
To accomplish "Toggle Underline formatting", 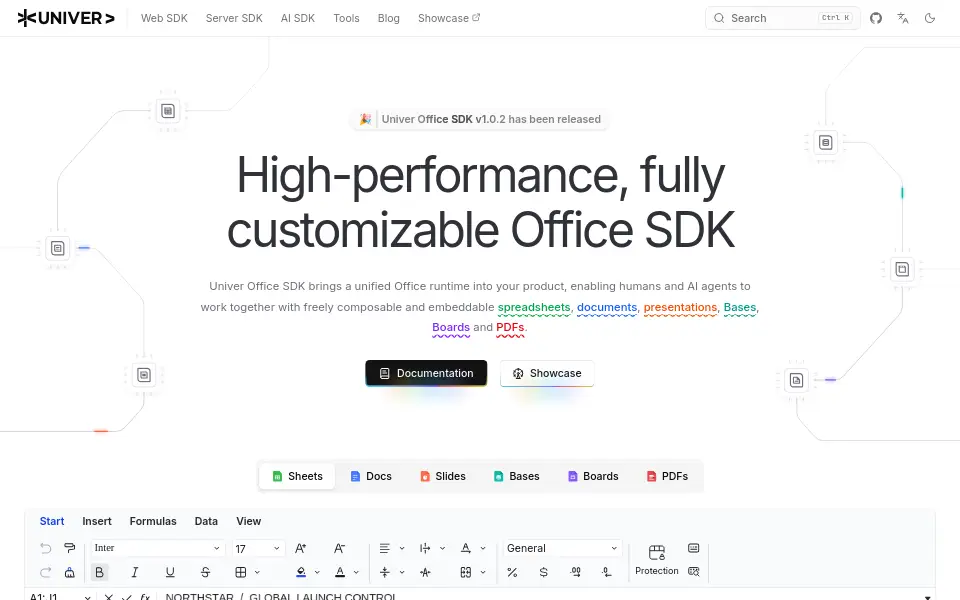I will click(x=170, y=572).
